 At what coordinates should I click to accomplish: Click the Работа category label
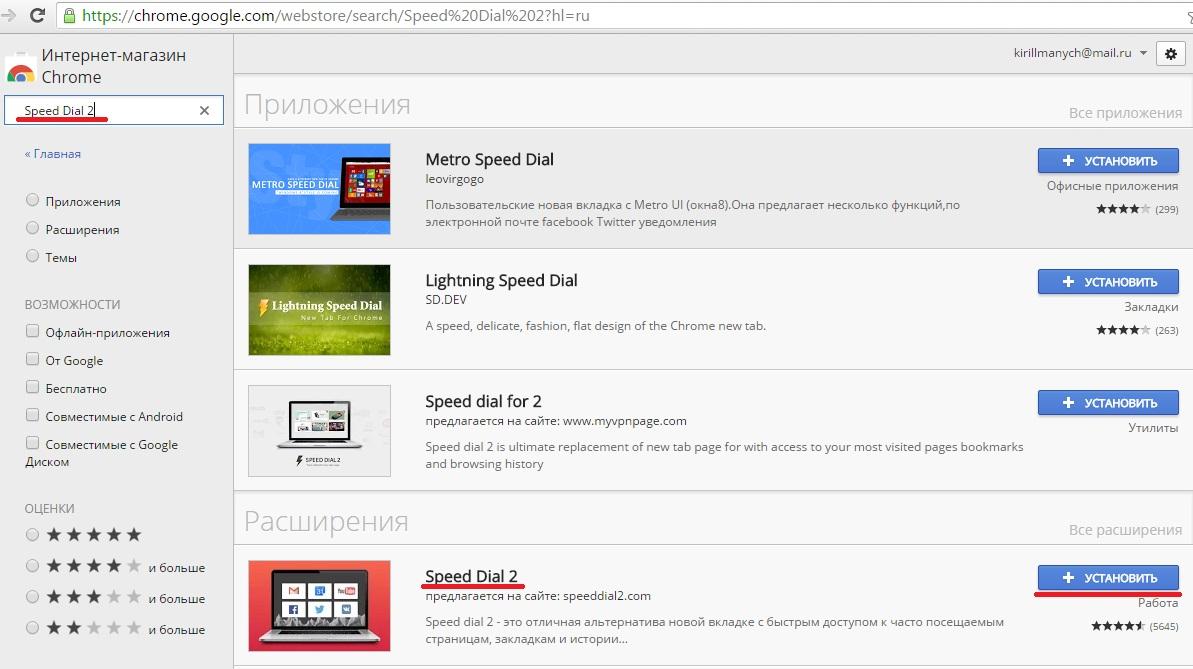click(1158, 603)
